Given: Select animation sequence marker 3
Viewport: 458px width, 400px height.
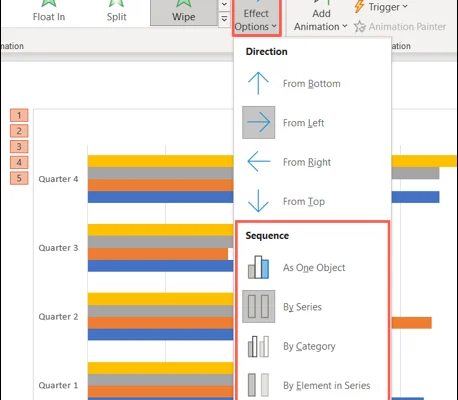Looking at the screenshot, I should pyautogui.click(x=19, y=146).
